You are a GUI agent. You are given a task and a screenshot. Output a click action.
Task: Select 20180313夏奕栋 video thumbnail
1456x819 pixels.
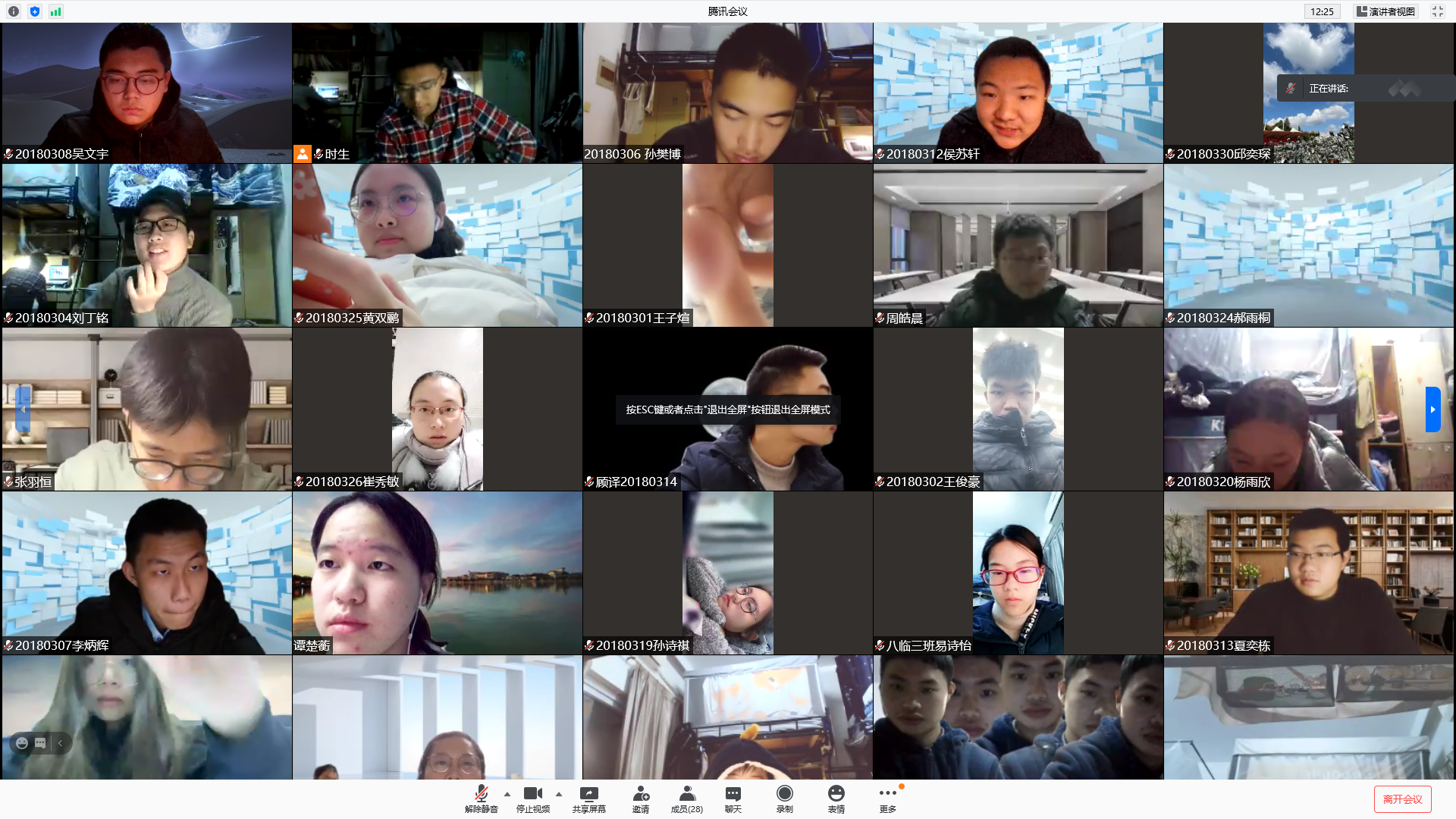[1309, 573]
